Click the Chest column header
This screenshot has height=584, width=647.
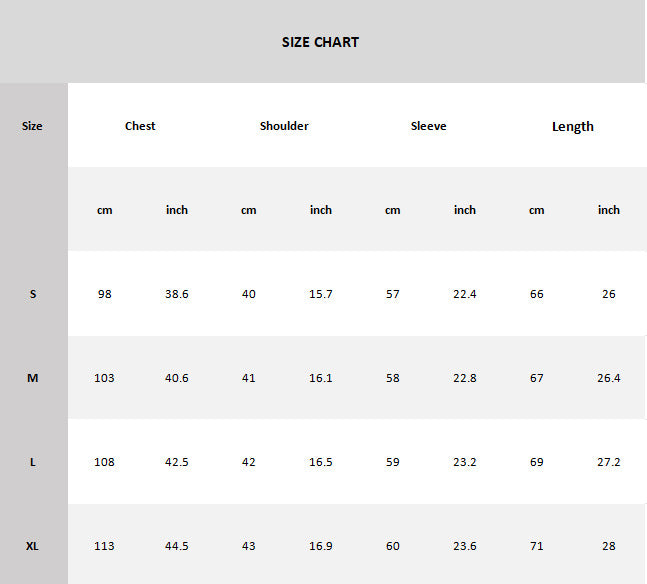[x=140, y=126]
